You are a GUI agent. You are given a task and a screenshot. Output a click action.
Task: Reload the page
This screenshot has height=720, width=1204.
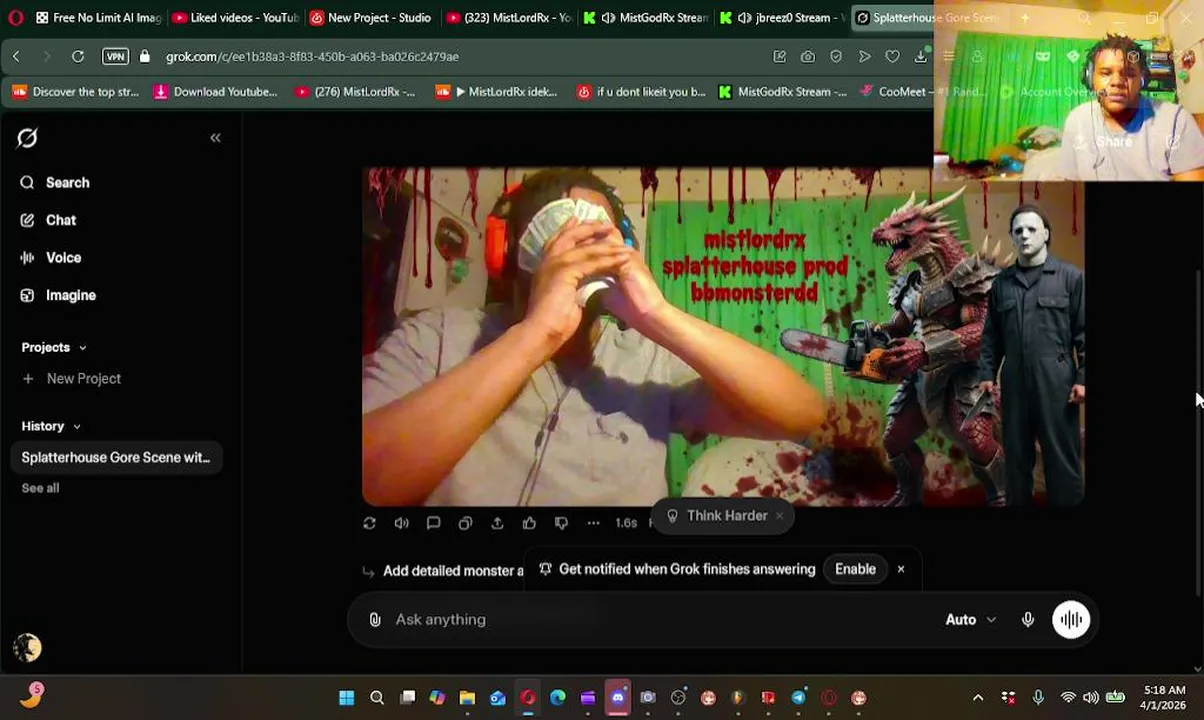point(77,57)
